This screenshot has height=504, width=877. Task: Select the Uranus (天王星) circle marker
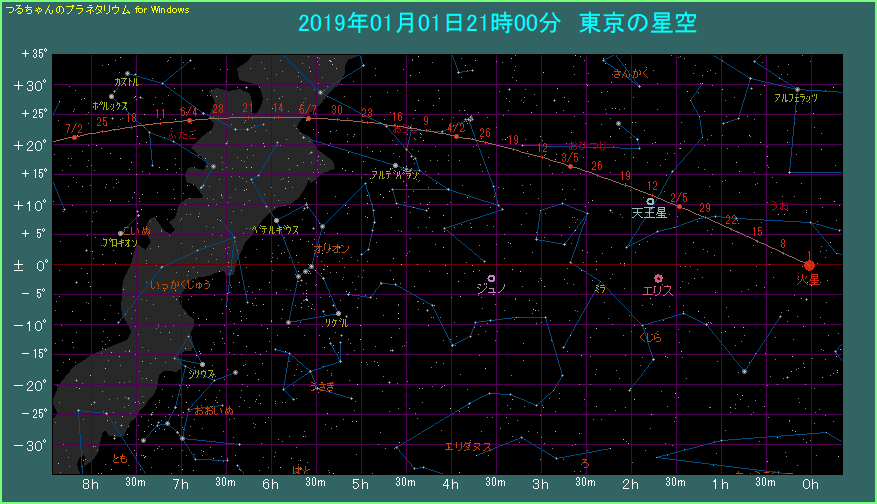point(650,201)
